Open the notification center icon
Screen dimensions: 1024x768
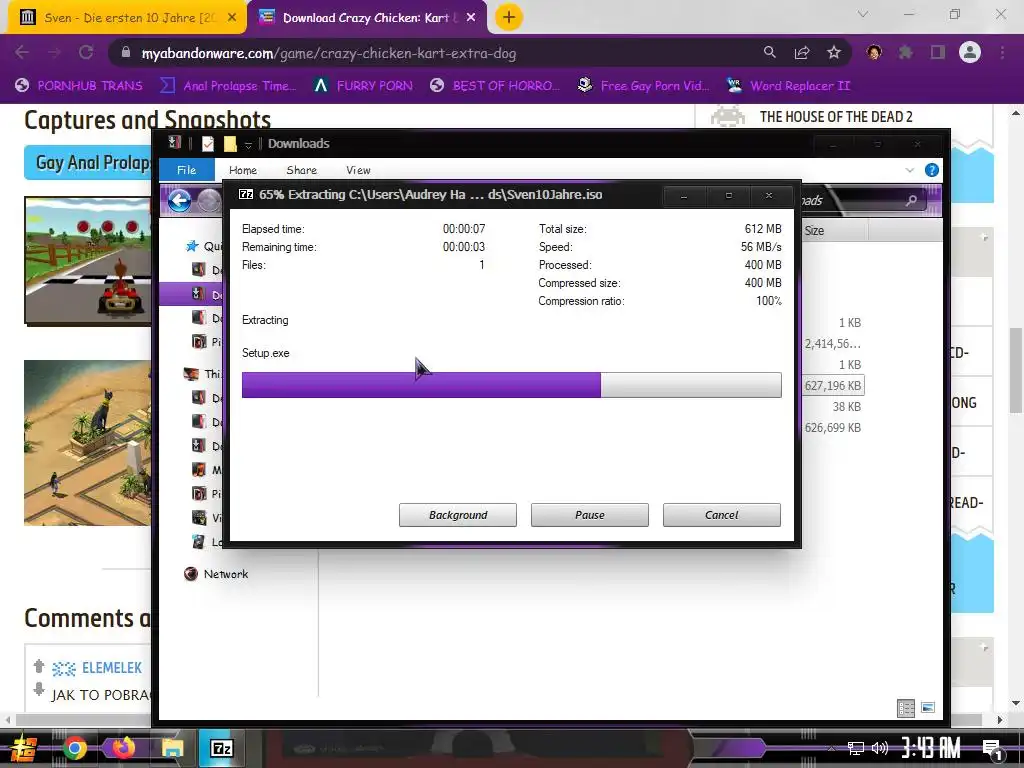click(x=992, y=750)
